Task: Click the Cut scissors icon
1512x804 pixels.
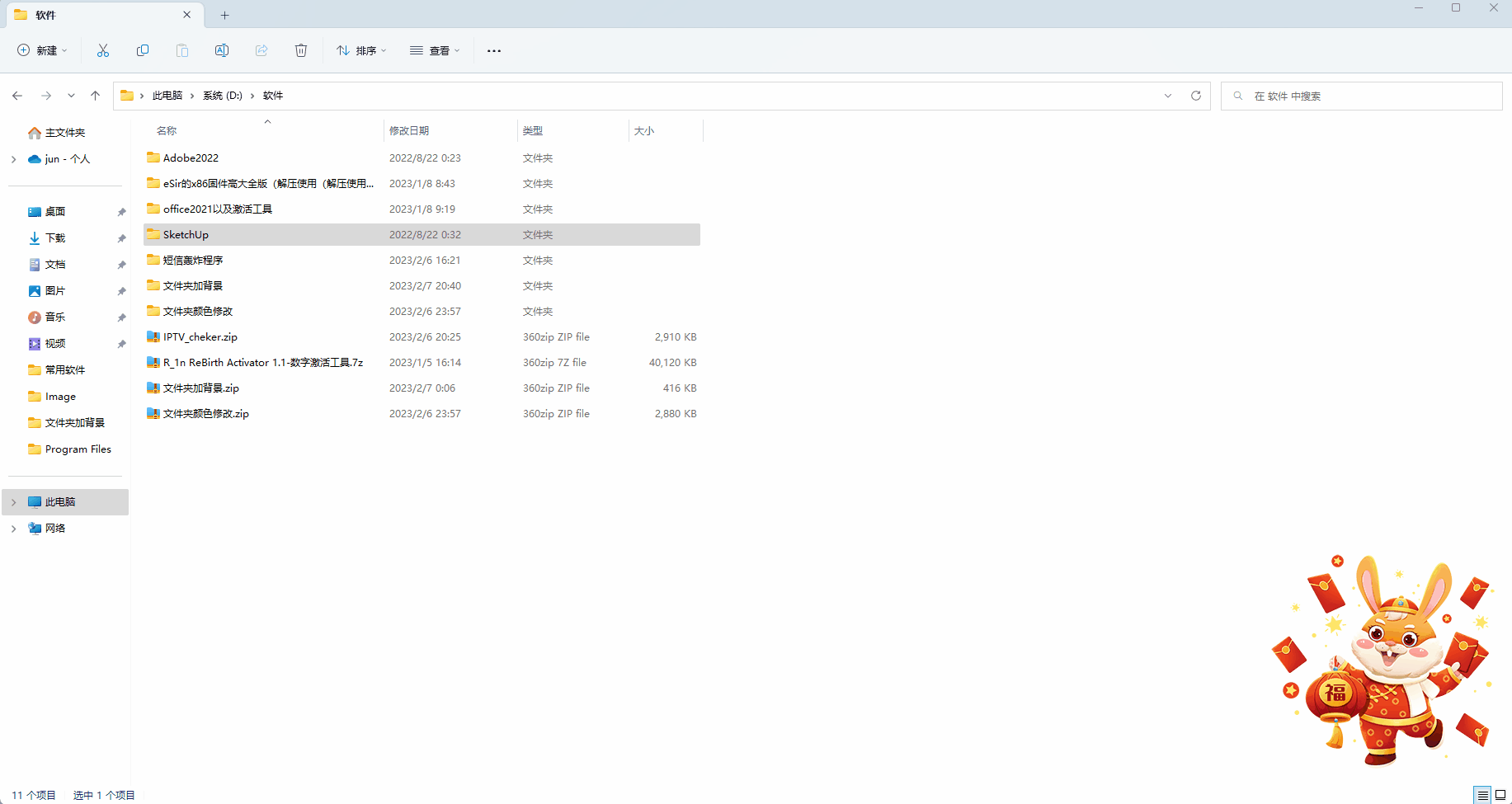Action: coord(103,50)
